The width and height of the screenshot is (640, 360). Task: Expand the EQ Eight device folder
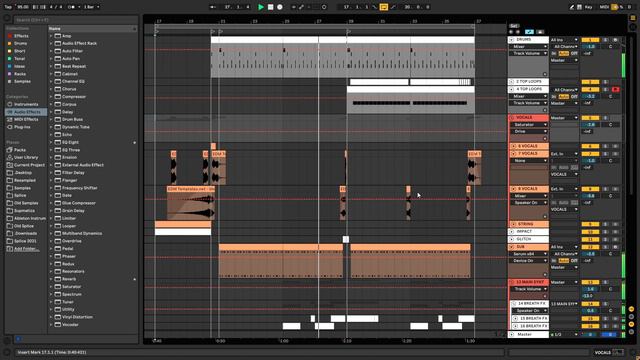(51, 142)
